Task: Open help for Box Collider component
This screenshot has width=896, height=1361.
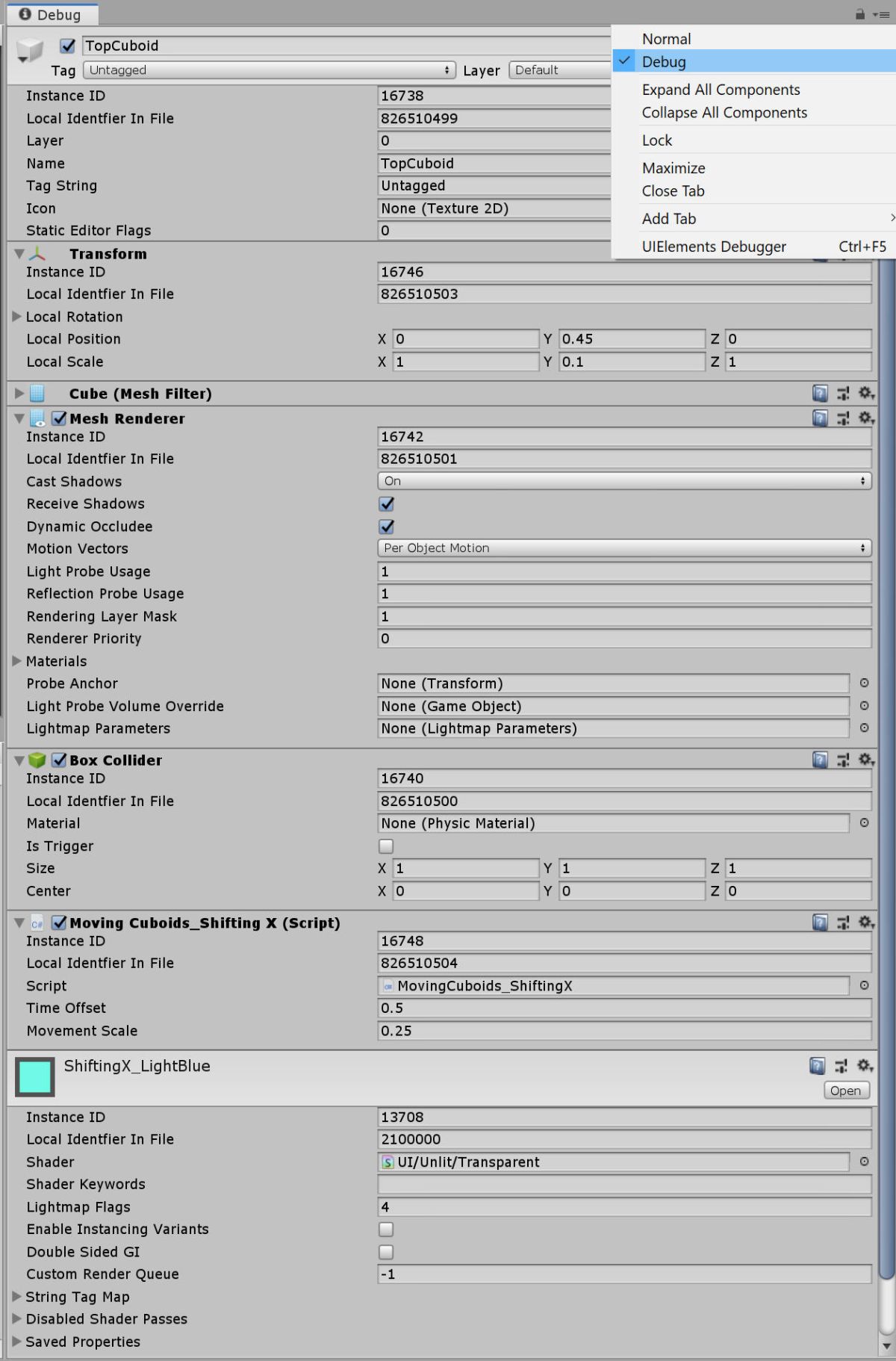Action: (820, 760)
